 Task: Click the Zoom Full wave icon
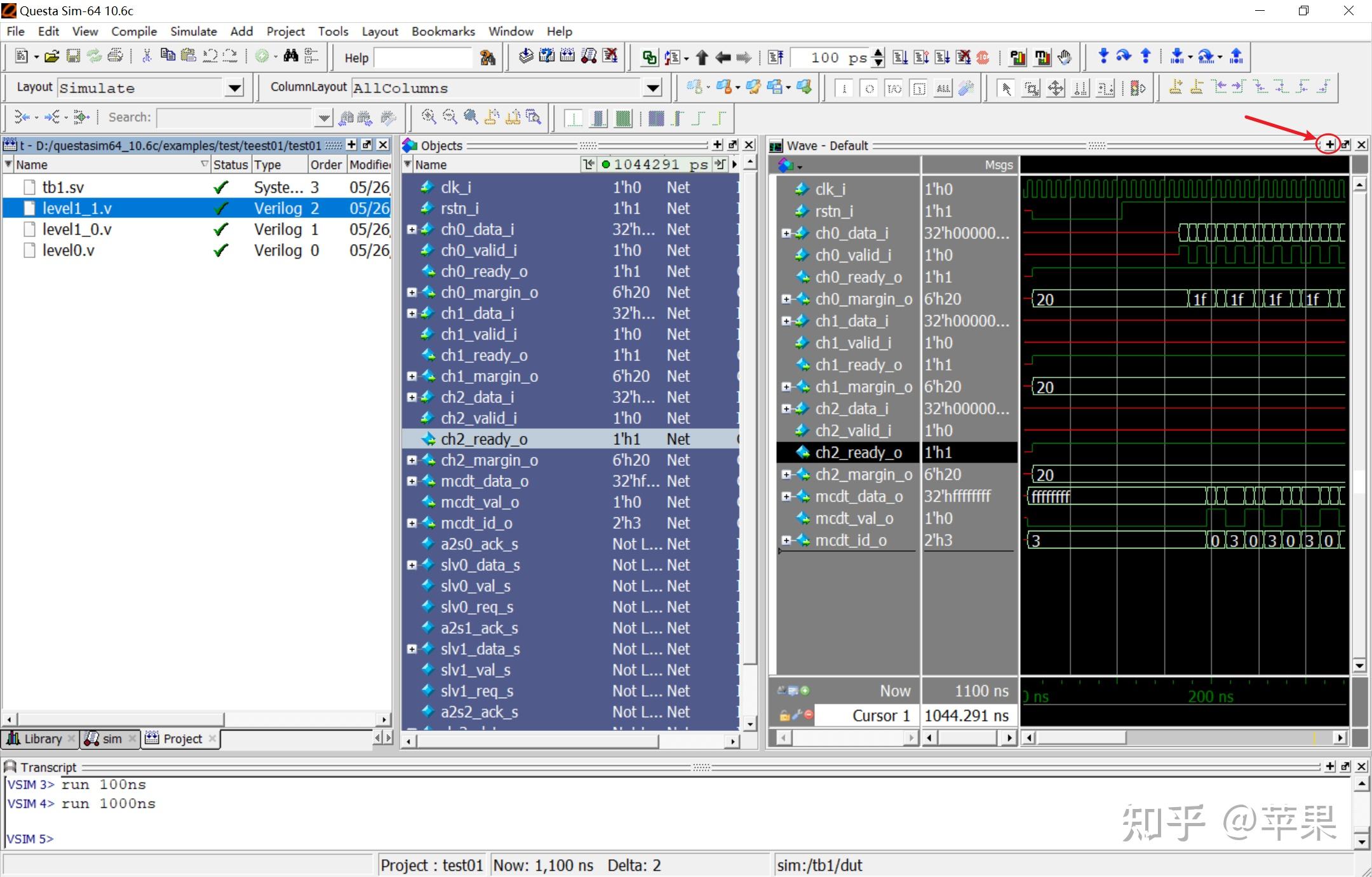471,117
